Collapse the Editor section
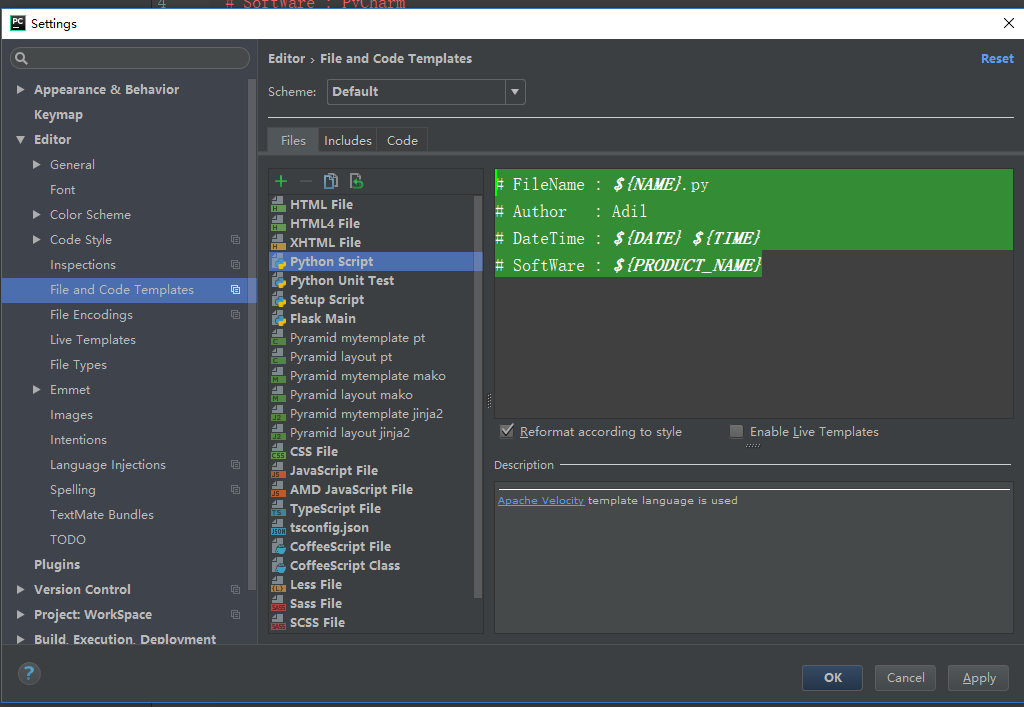The image size is (1024, 707). pyautogui.click(x=20, y=139)
